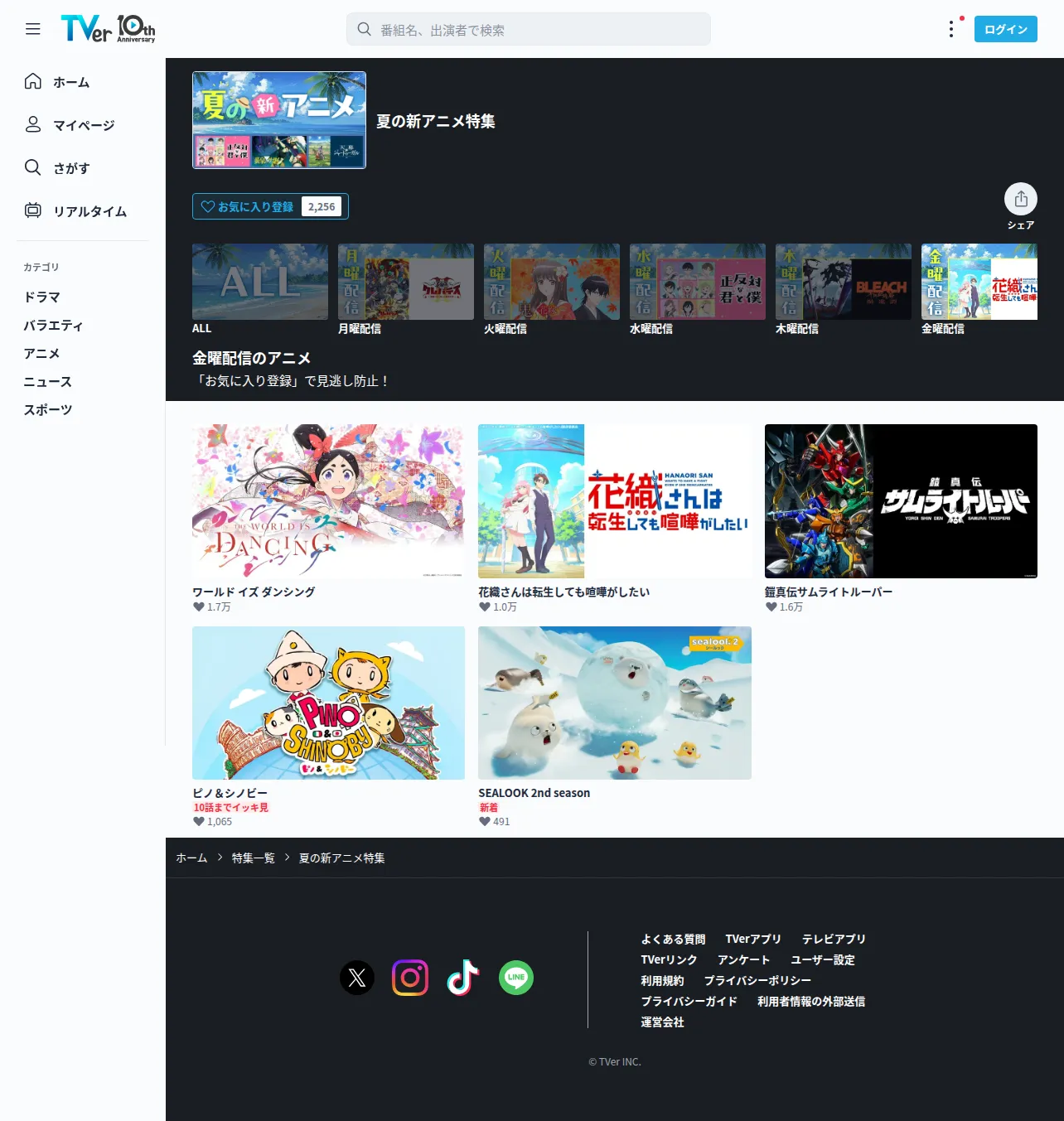This screenshot has height=1121, width=1064.
Task: Click the Home house icon in sidebar
Action: 33,81
